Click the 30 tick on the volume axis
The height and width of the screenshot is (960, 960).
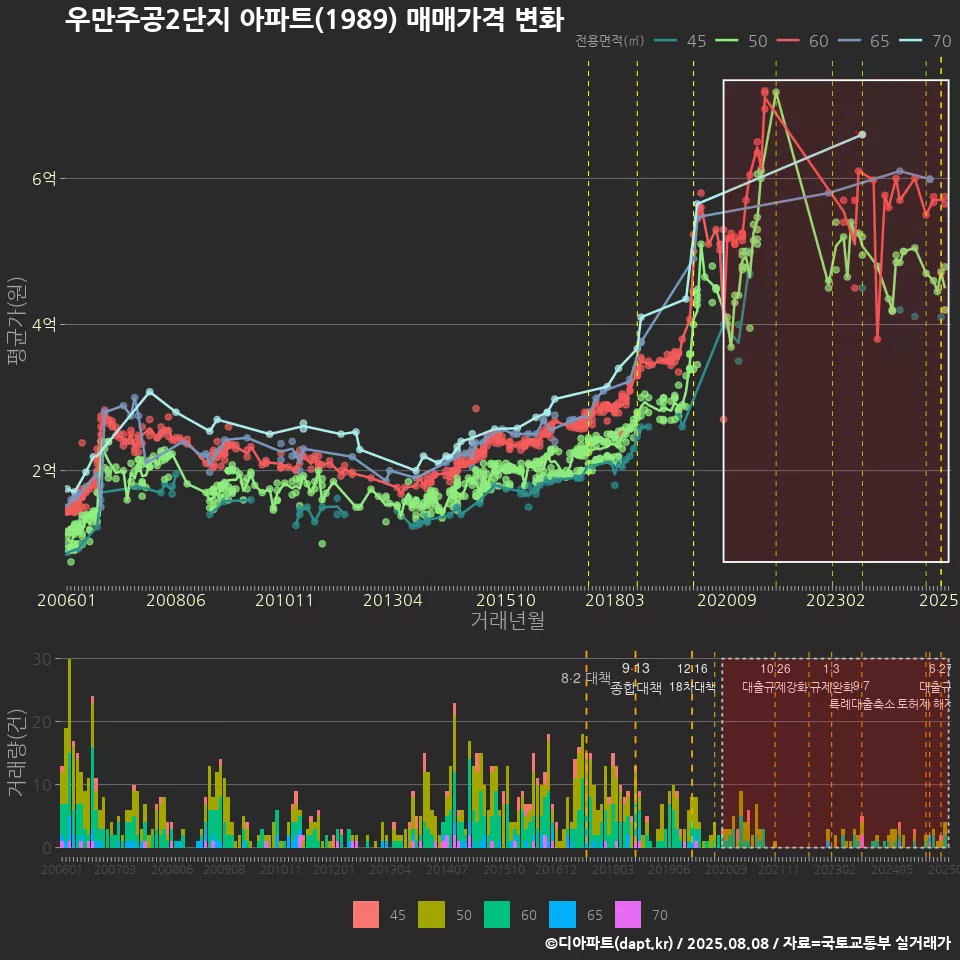click(x=42, y=659)
